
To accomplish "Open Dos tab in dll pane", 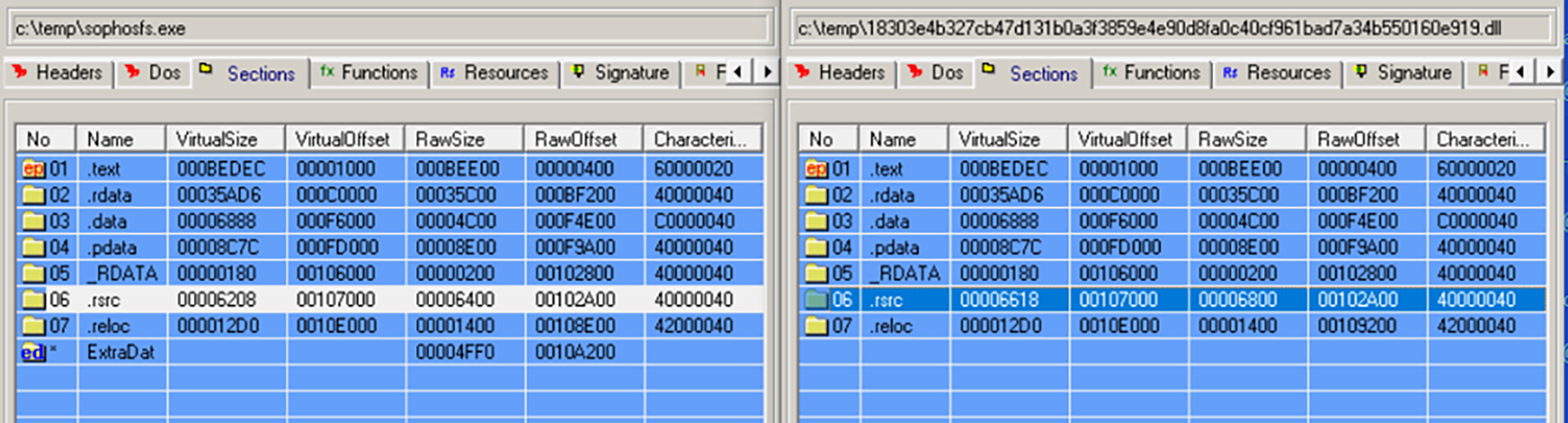I will pos(936,73).
